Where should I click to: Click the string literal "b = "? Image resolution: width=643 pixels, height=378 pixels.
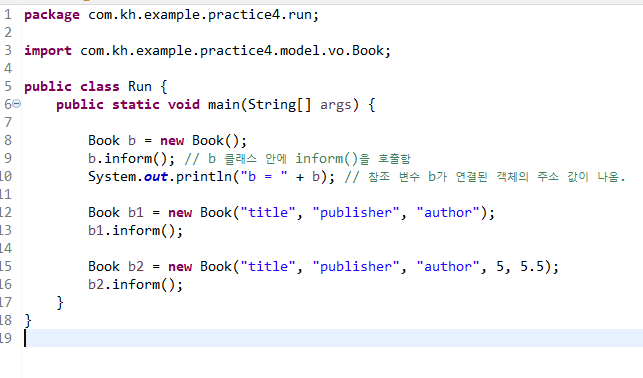tap(264, 177)
